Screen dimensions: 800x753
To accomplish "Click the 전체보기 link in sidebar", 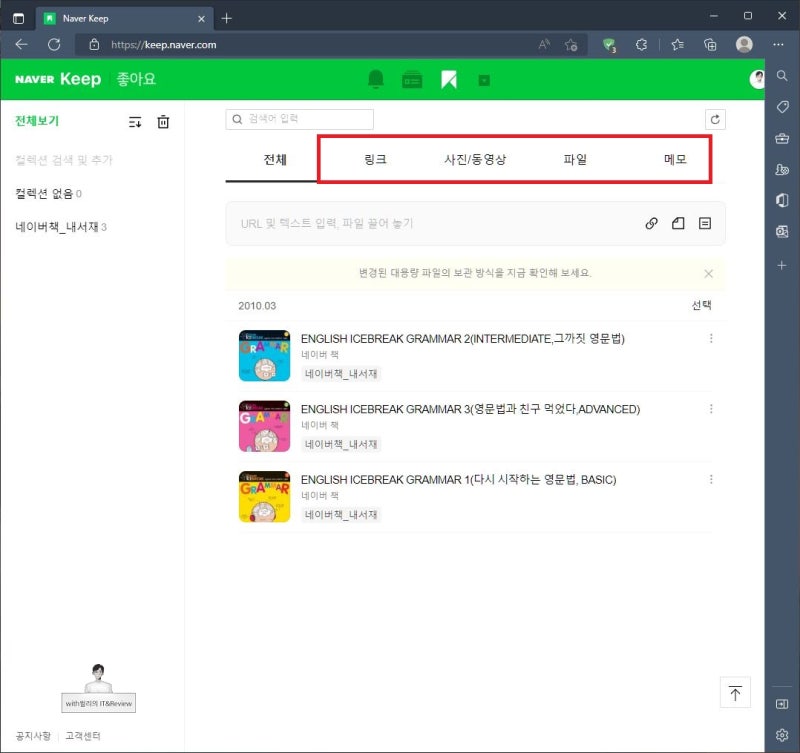I will click(x=37, y=121).
